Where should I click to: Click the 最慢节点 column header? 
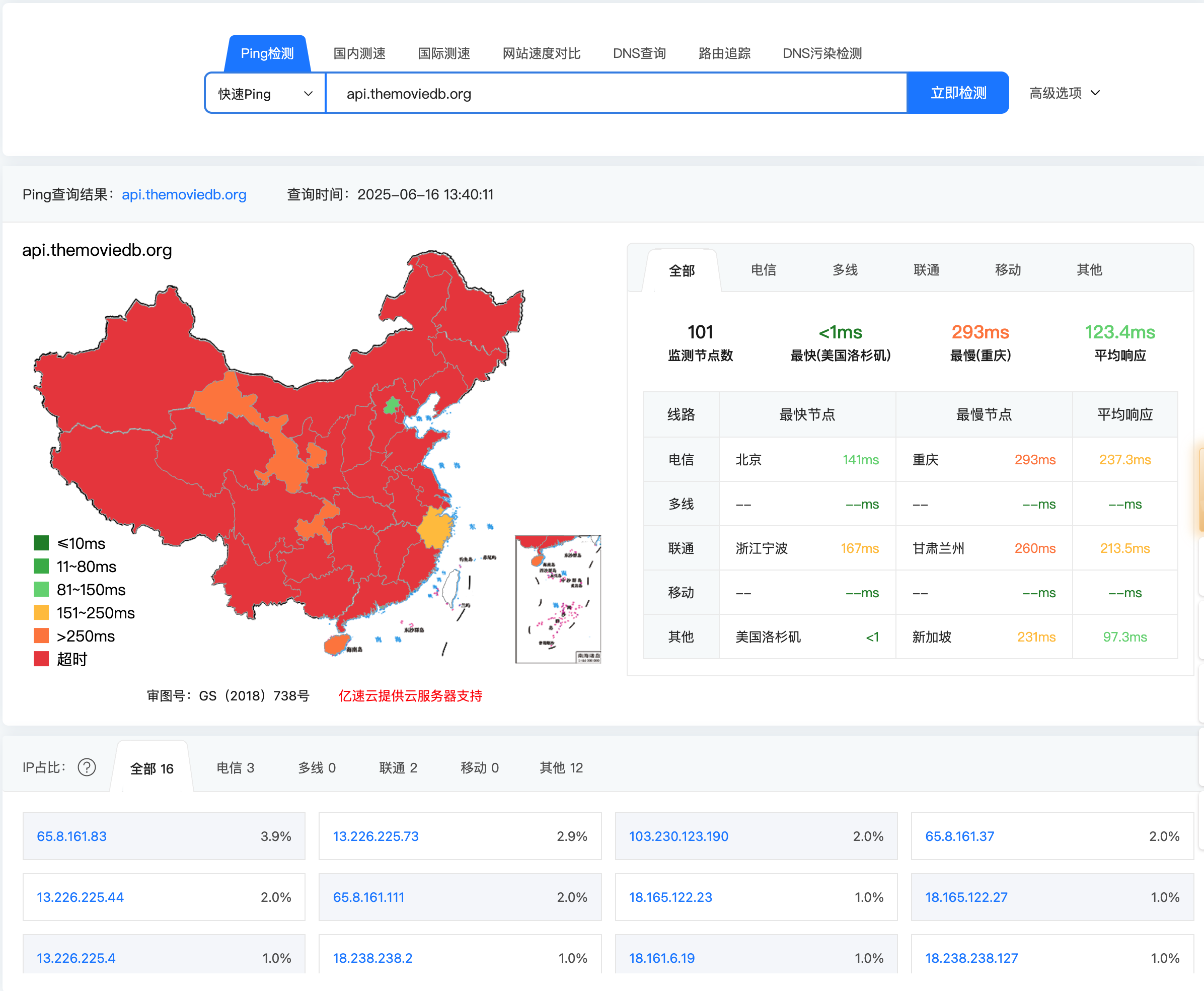tap(985, 414)
